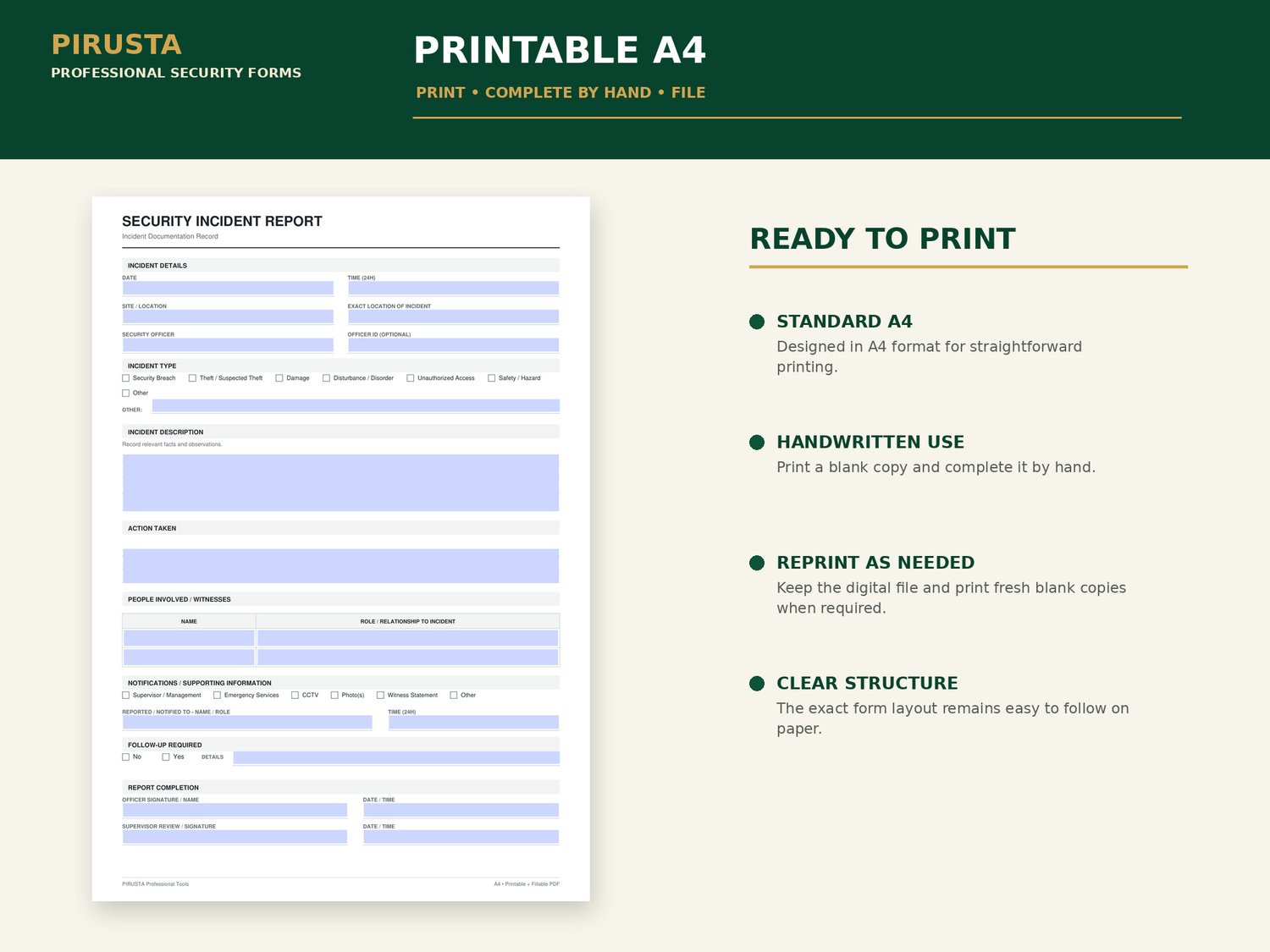Click the Officer Signature / Name field
This screenshot has width=1270, height=952.
point(235,810)
